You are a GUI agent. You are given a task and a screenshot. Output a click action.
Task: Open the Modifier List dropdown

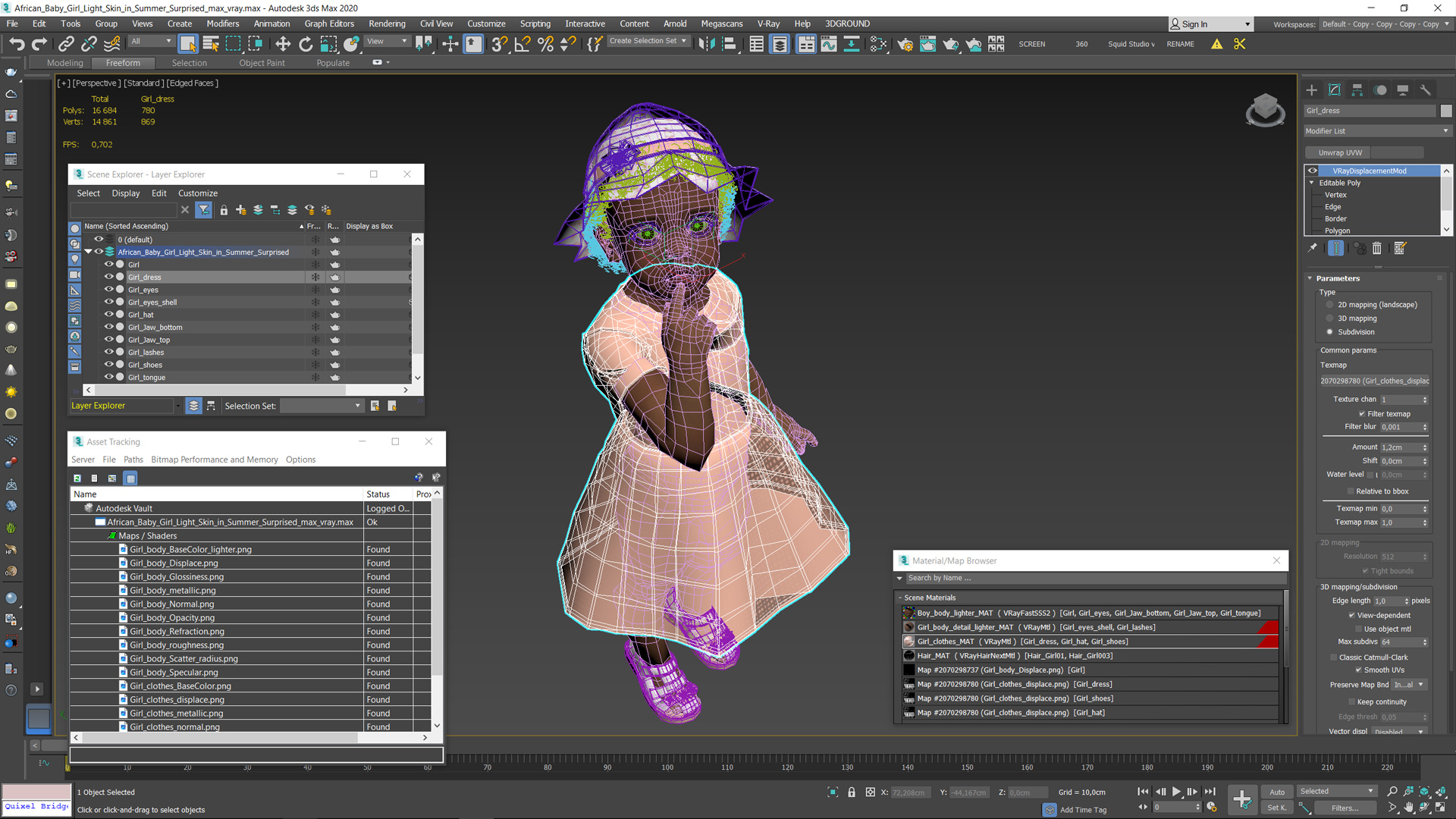coord(1377,131)
